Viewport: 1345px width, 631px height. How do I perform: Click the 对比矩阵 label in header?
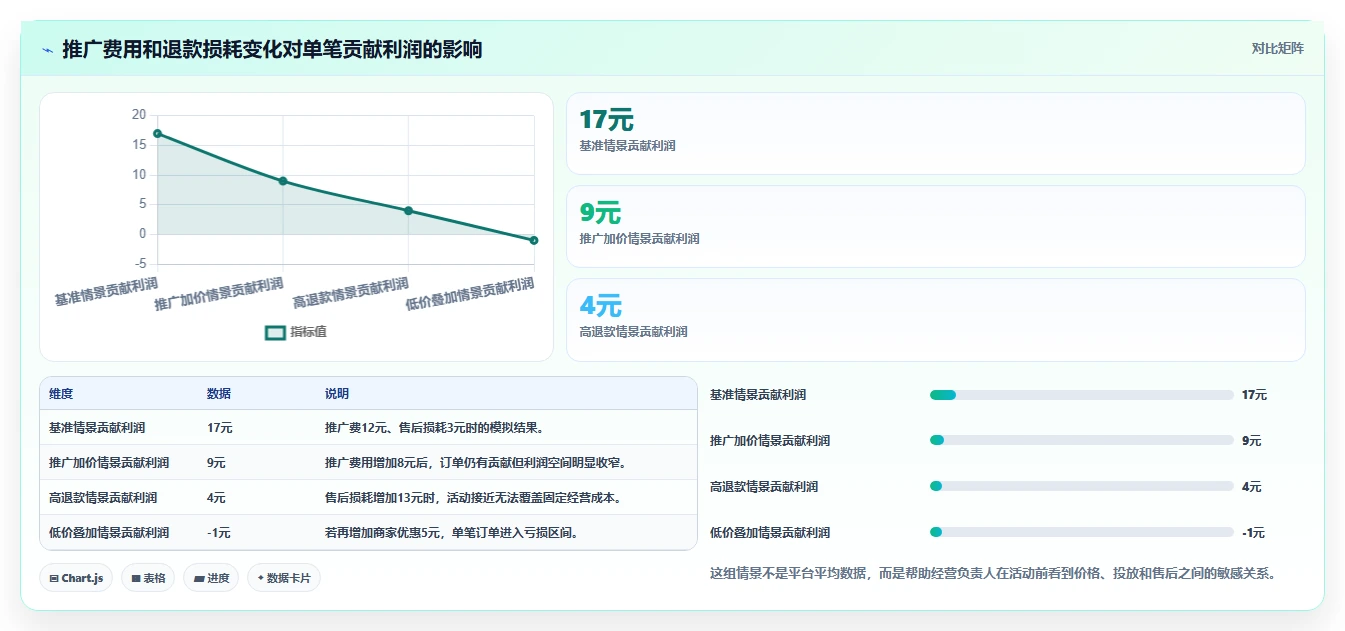pos(1278,48)
